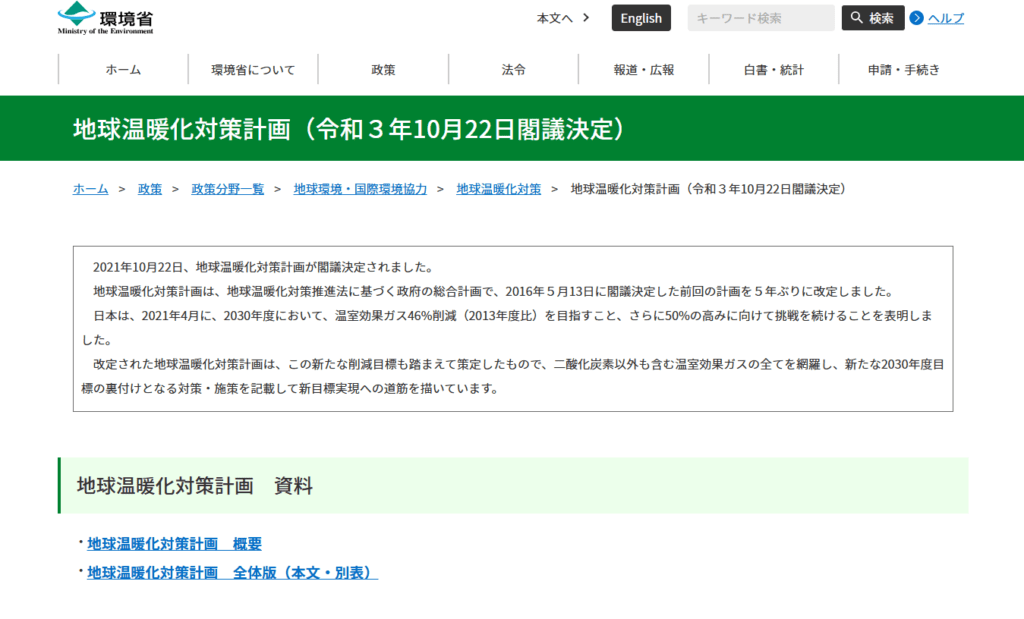
Task: Open the 申請・手続き menu item
Action: (x=903, y=70)
